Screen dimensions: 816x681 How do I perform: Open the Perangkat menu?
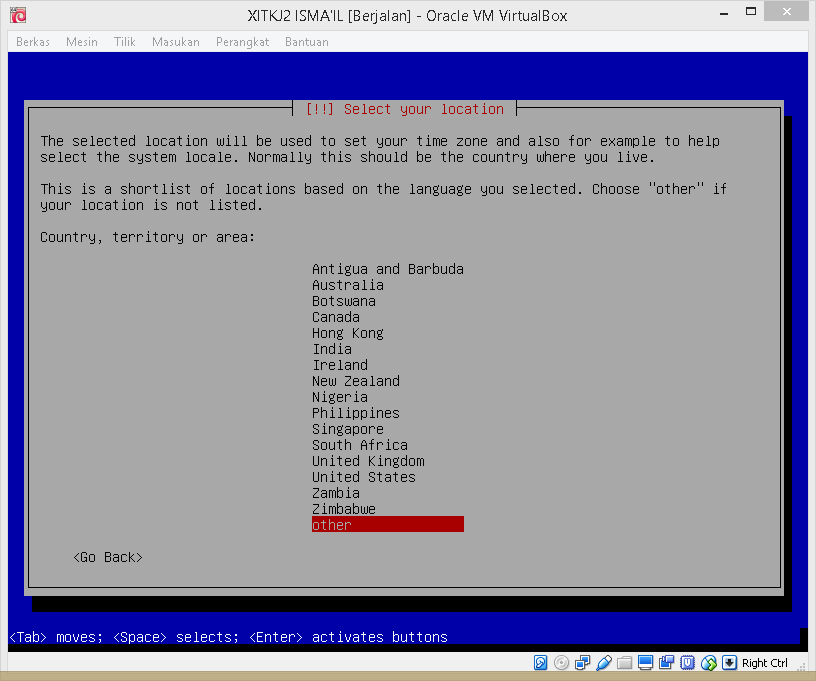[243, 42]
